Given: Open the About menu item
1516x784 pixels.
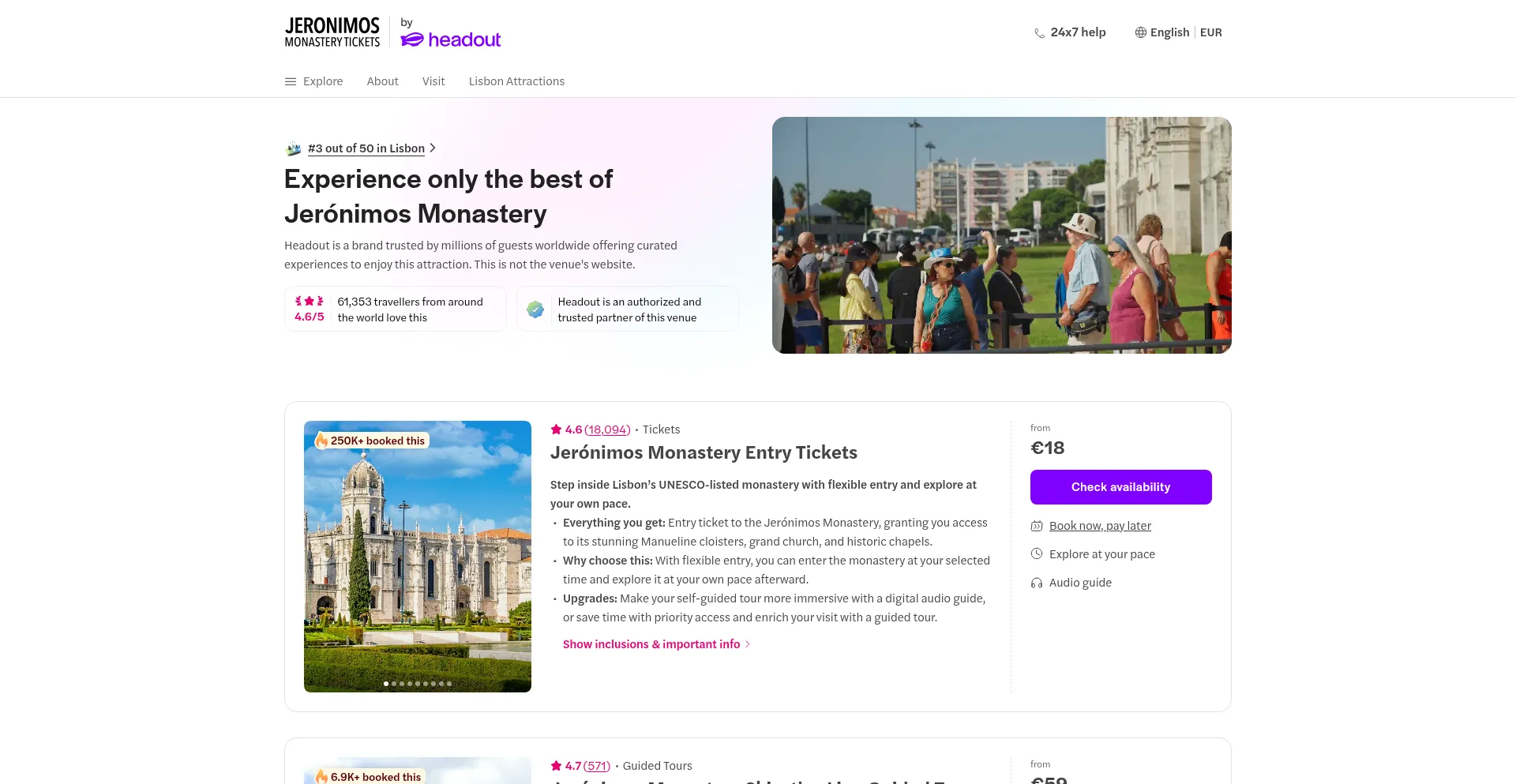Looking at the screenshot, I should (x=383, y=81).
